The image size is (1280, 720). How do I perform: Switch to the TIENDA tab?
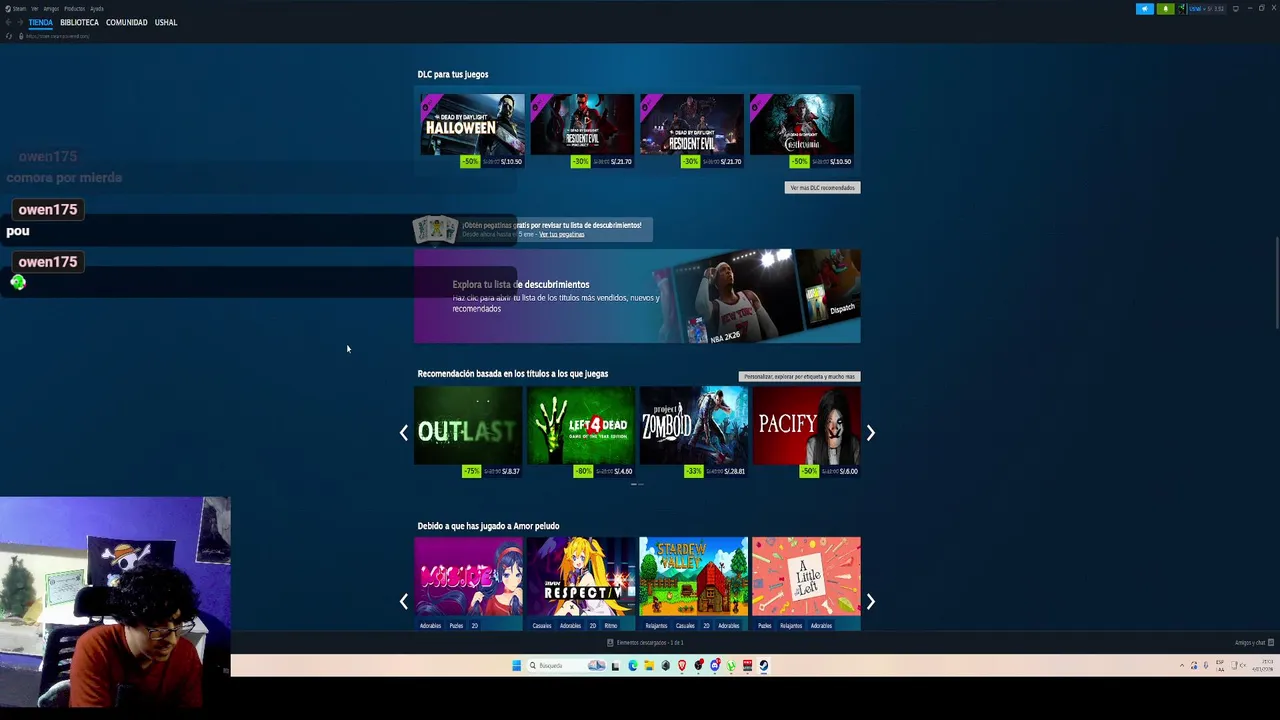tap(41, 22)
